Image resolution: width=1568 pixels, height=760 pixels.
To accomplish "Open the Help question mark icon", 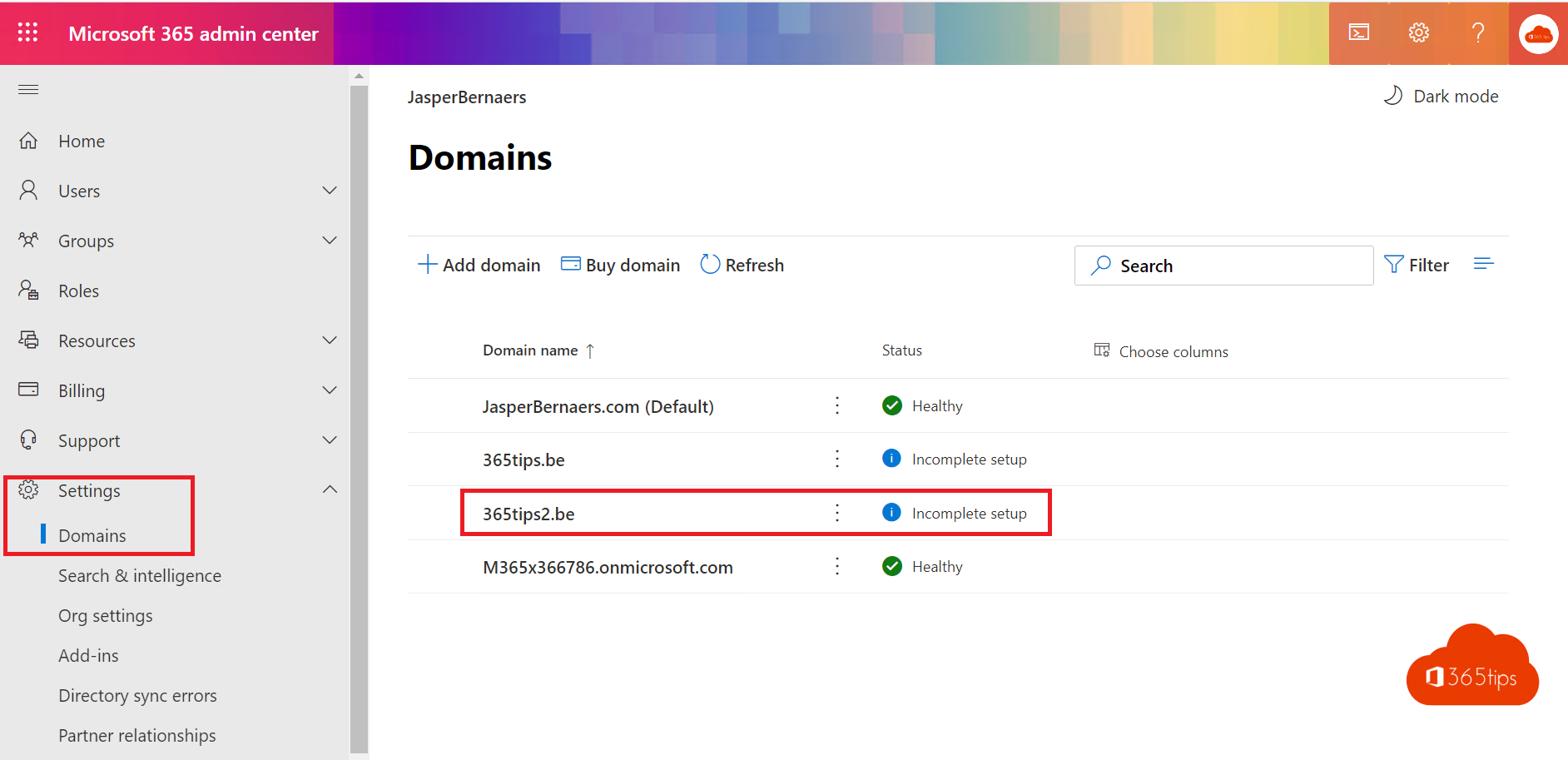I will point(1478,32).
